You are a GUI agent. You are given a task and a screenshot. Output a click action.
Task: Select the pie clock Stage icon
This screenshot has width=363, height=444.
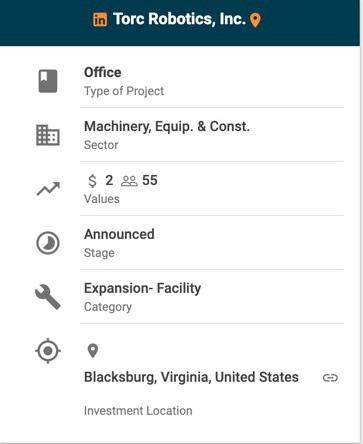pos(48,243)
